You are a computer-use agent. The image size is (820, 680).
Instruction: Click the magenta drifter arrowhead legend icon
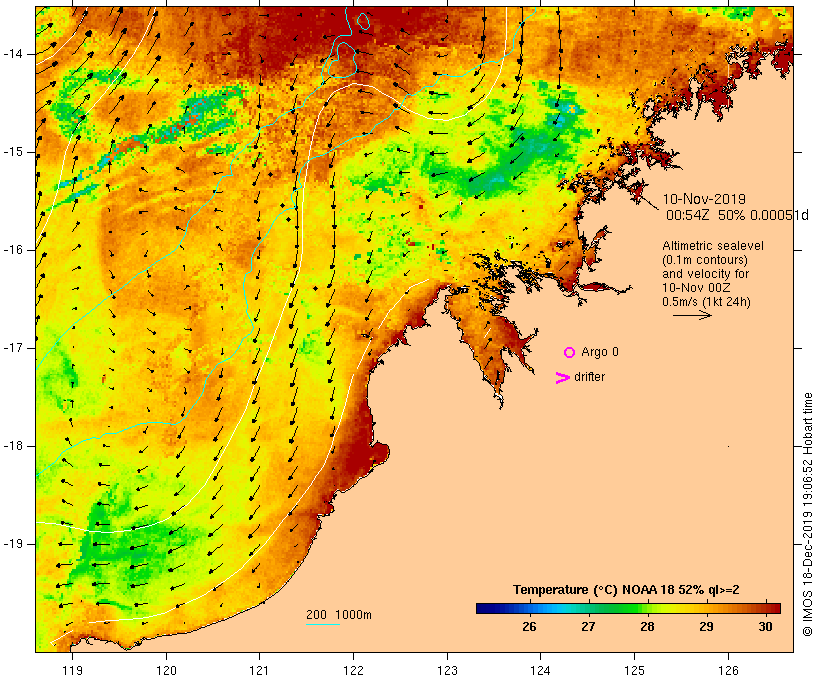coord(562,378)
